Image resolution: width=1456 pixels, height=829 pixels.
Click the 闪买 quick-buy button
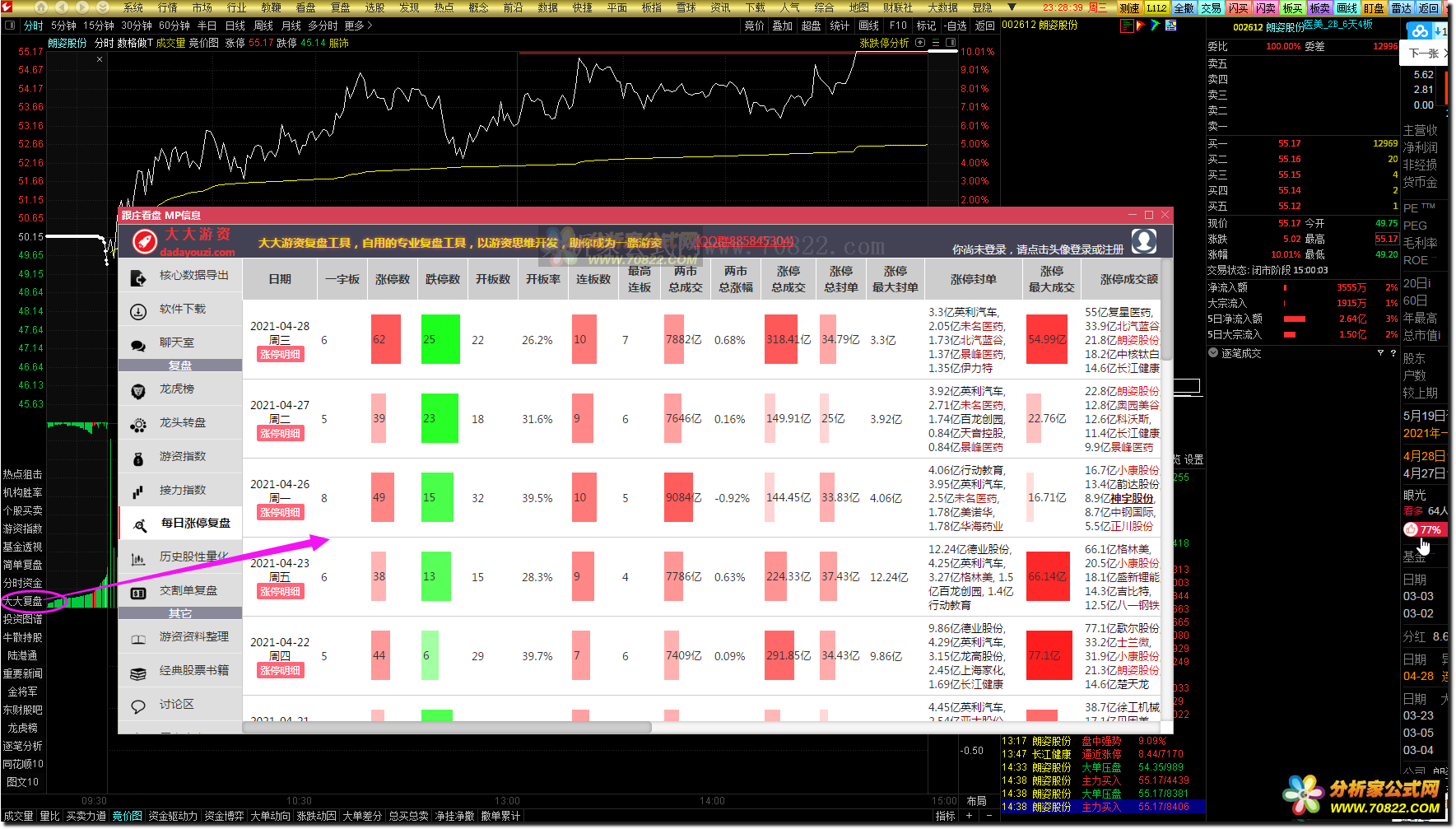coord(1238,7)
